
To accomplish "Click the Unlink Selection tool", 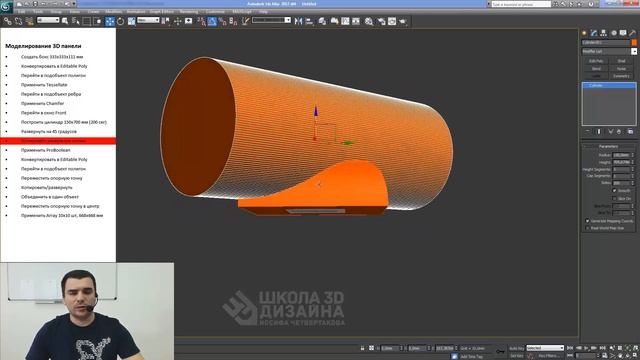I will 18,21.
